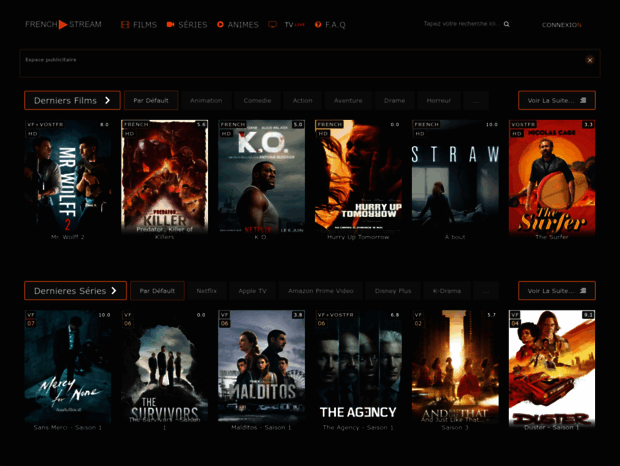Select the series Par Défaut tab
The height and width of the screenshot is (466, 620).
coord(157,291)
